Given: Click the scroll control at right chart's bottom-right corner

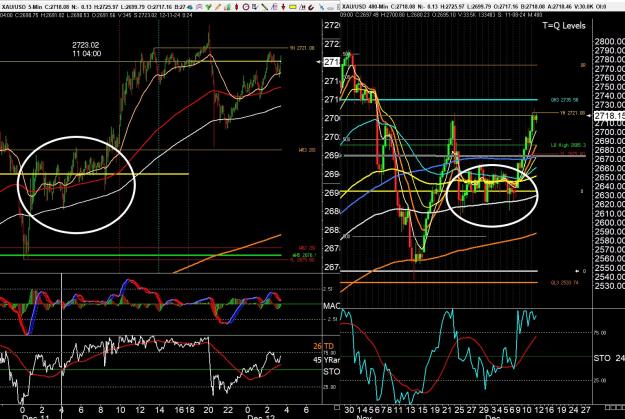Looking at the screenshot, I should (614, 407).
